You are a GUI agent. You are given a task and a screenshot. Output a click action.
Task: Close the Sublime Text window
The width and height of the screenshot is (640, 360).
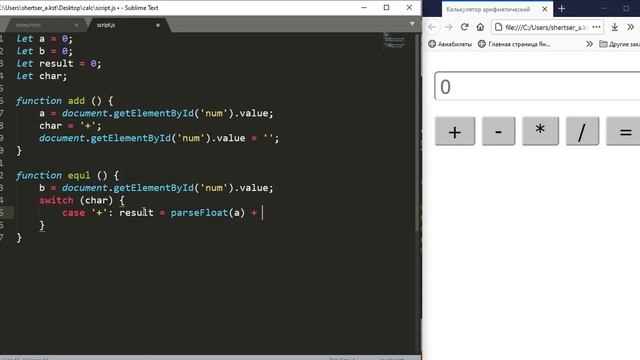(409, 7)
